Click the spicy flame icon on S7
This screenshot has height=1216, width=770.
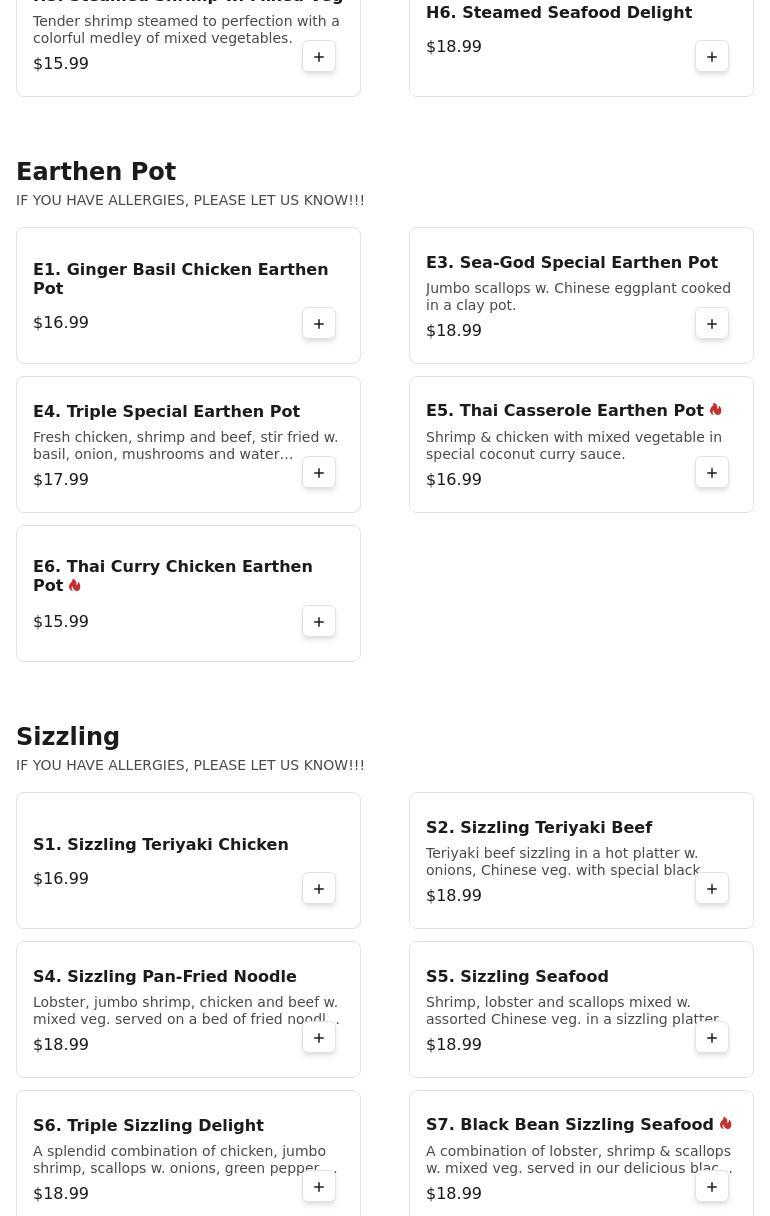[726, 1124]
